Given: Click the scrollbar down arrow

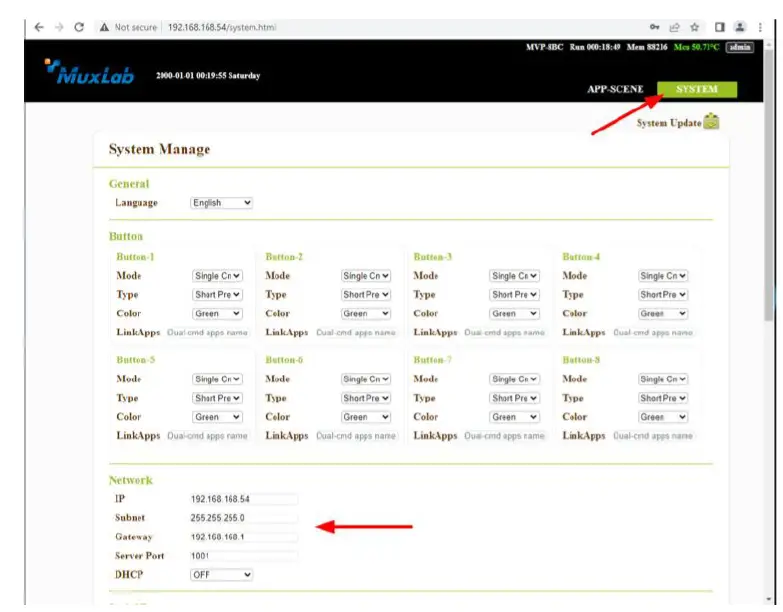Looking at the screenshot, I should [x=769, y=599].
